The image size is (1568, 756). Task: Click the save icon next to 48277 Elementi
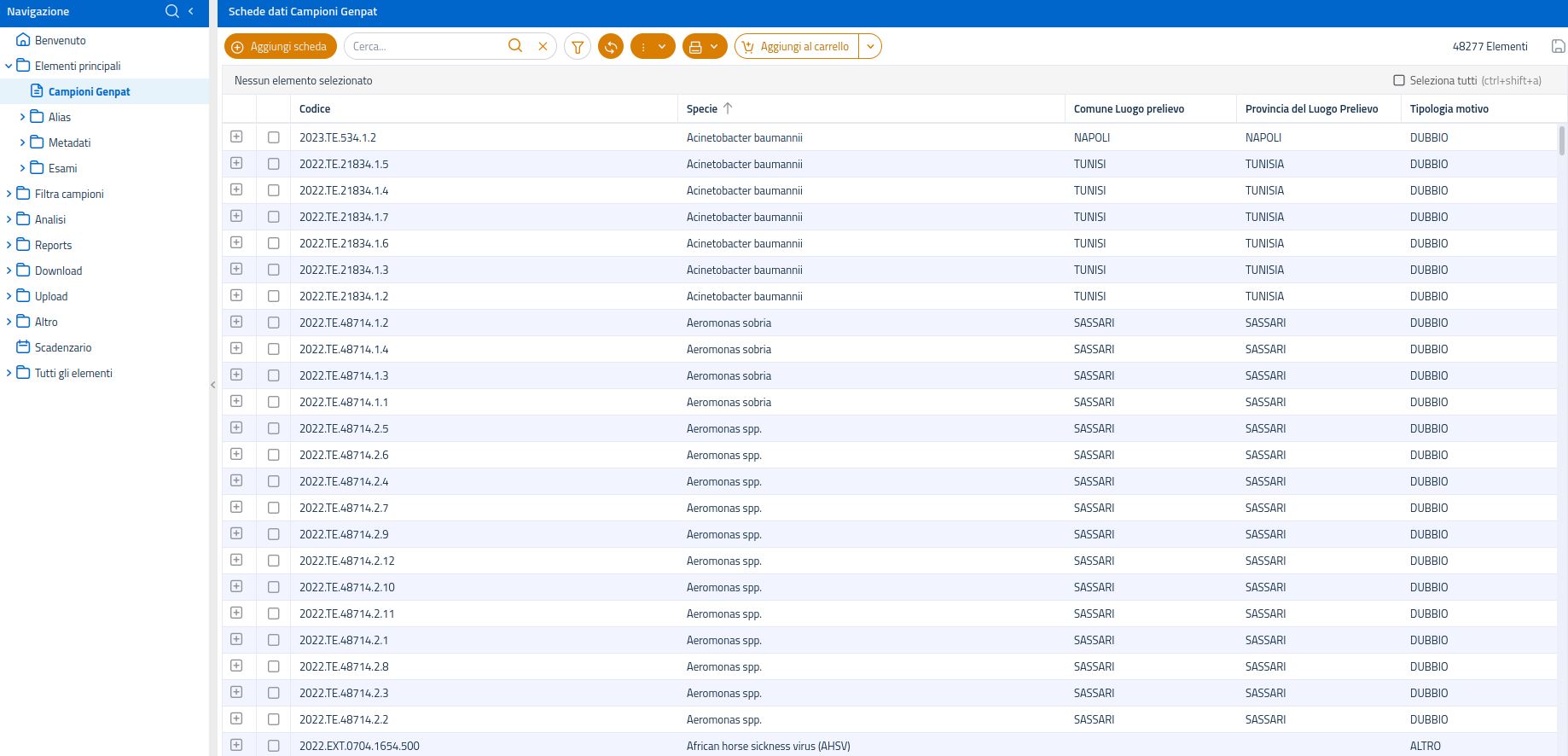pos(1558,47)
